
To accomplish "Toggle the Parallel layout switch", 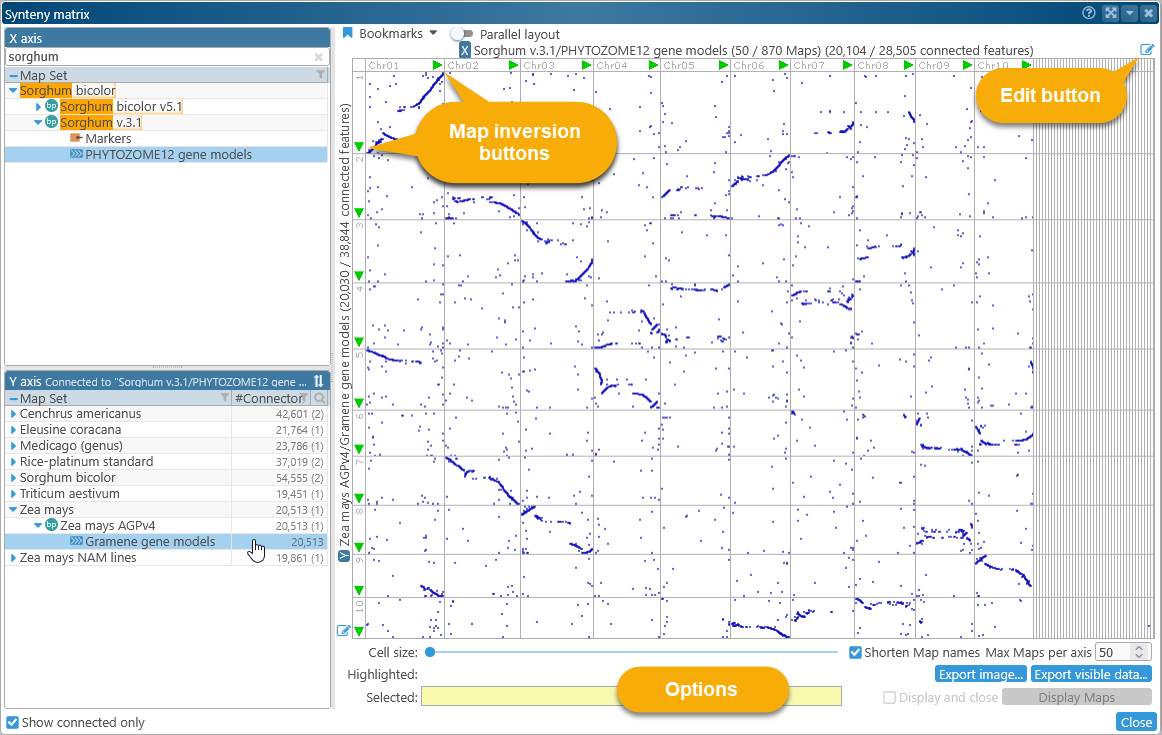I will [462, 34].
